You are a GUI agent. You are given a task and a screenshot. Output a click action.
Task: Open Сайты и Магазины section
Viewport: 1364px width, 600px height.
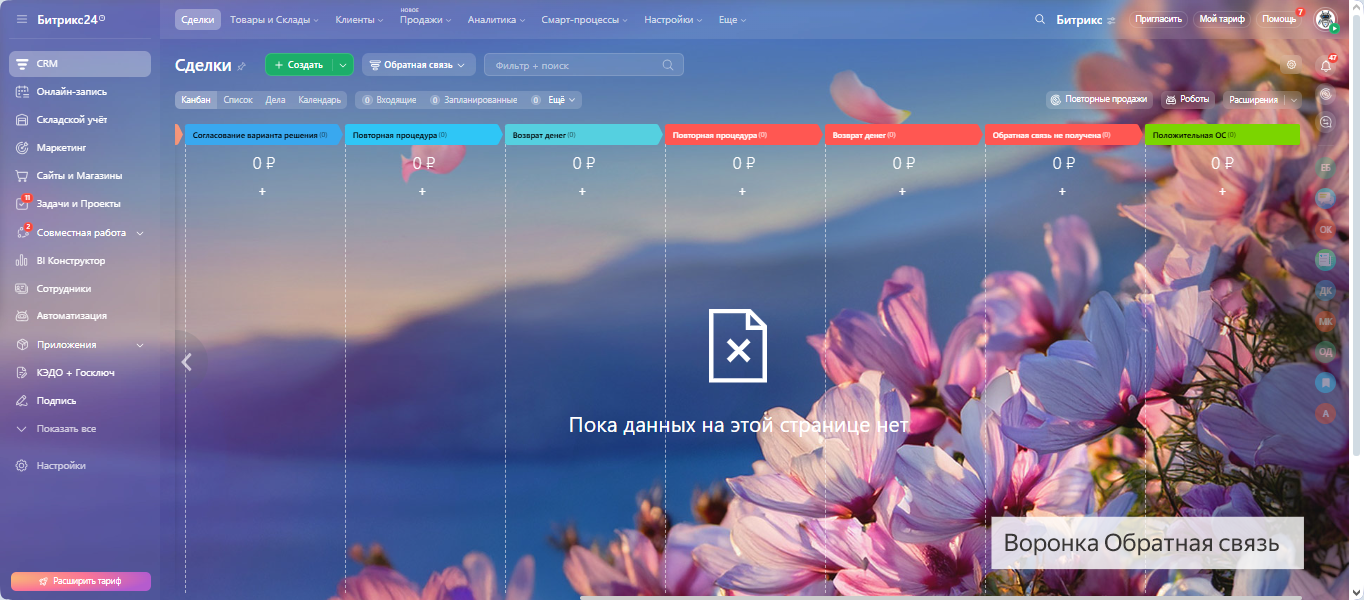(x=80, y=176)
